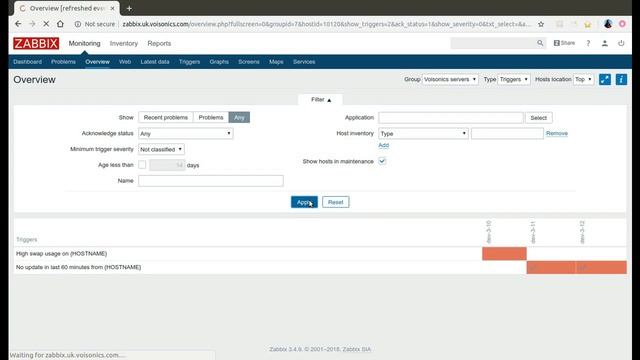Open Host inventory Type dropdown
Viewport: 640px width, 360px height.
pos(423,133)
